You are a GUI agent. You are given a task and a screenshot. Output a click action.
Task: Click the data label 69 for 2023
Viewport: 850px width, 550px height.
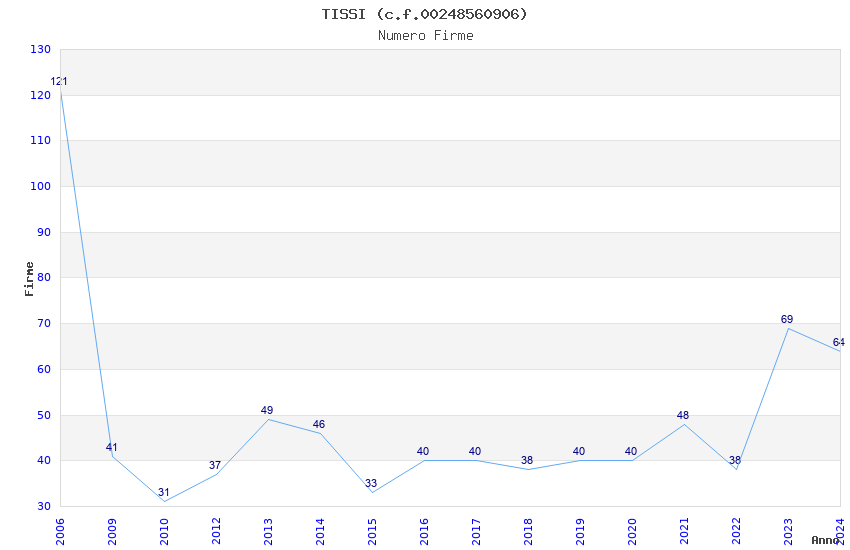coord(787,319)
